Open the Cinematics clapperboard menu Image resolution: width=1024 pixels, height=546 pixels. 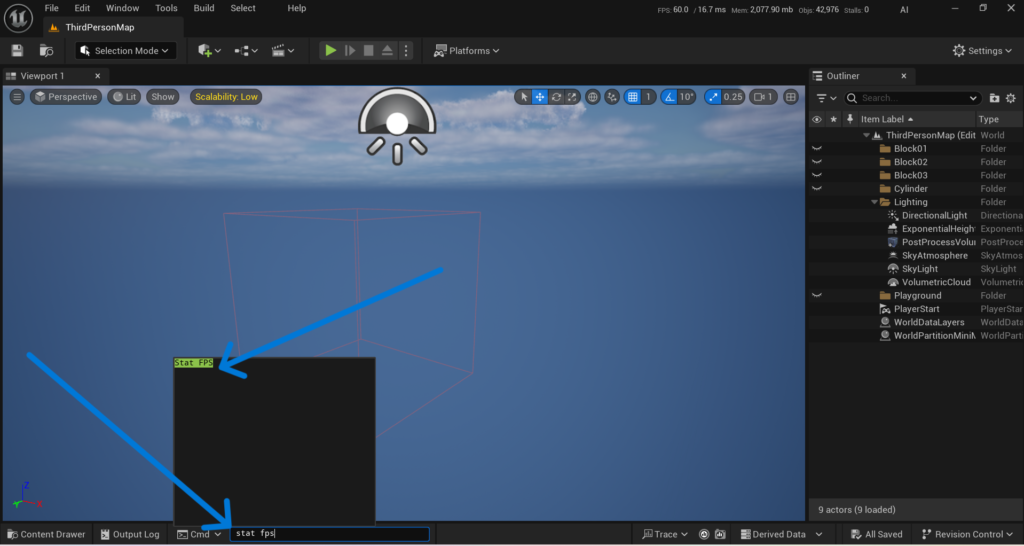[283, 50]
